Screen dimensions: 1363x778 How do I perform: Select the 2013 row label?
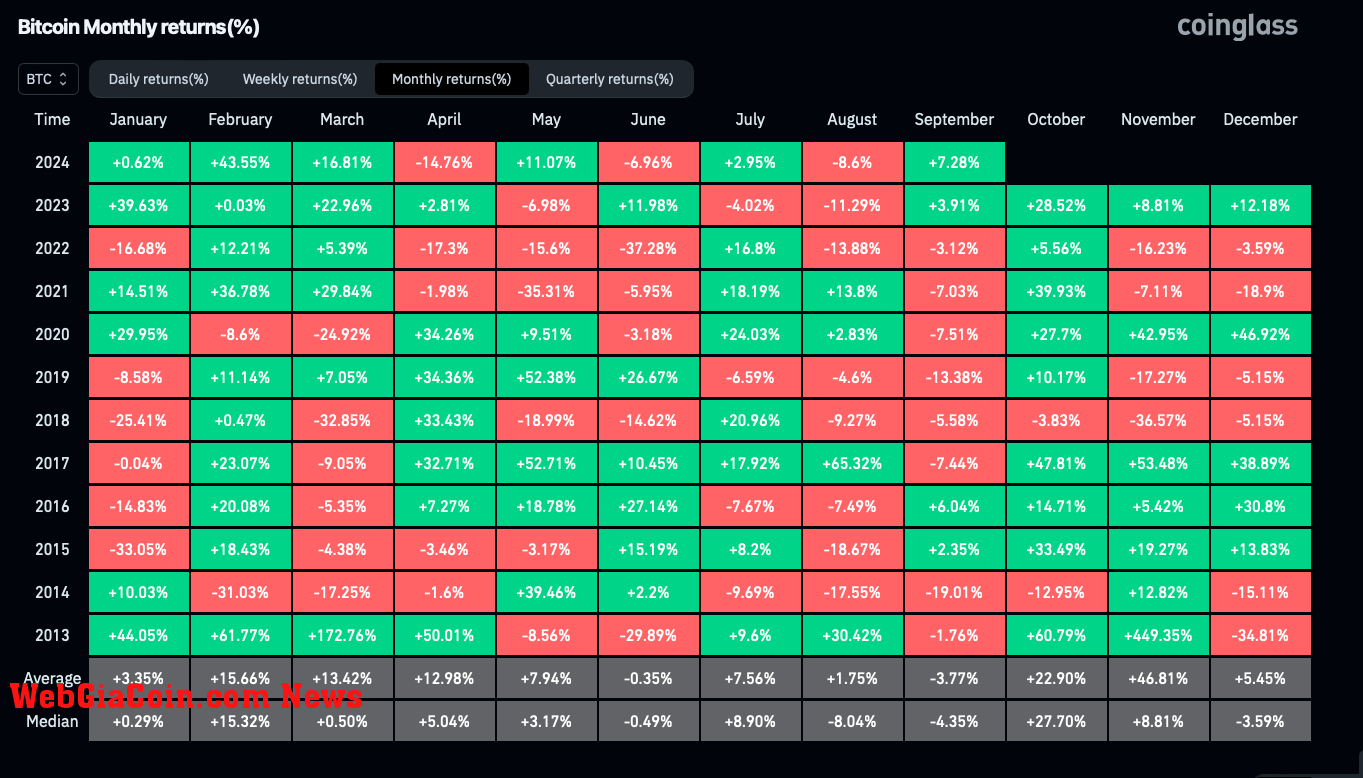(x=52, y=635)
